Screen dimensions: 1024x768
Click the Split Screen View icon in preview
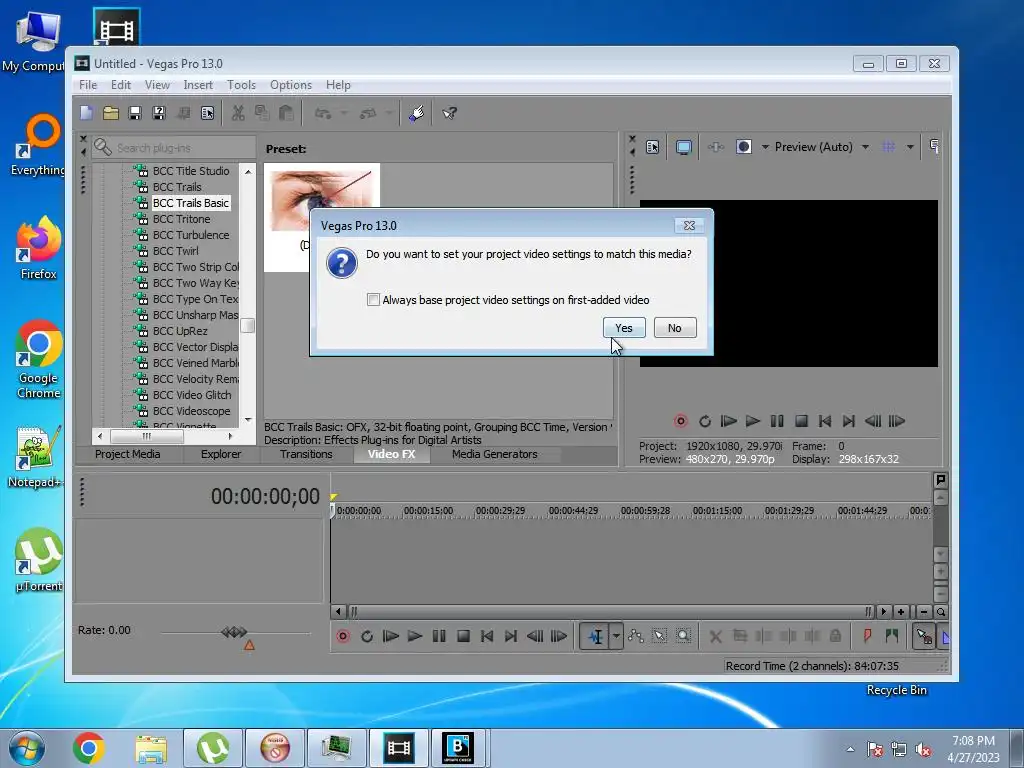pyautogui.click(x=744, y=147)
